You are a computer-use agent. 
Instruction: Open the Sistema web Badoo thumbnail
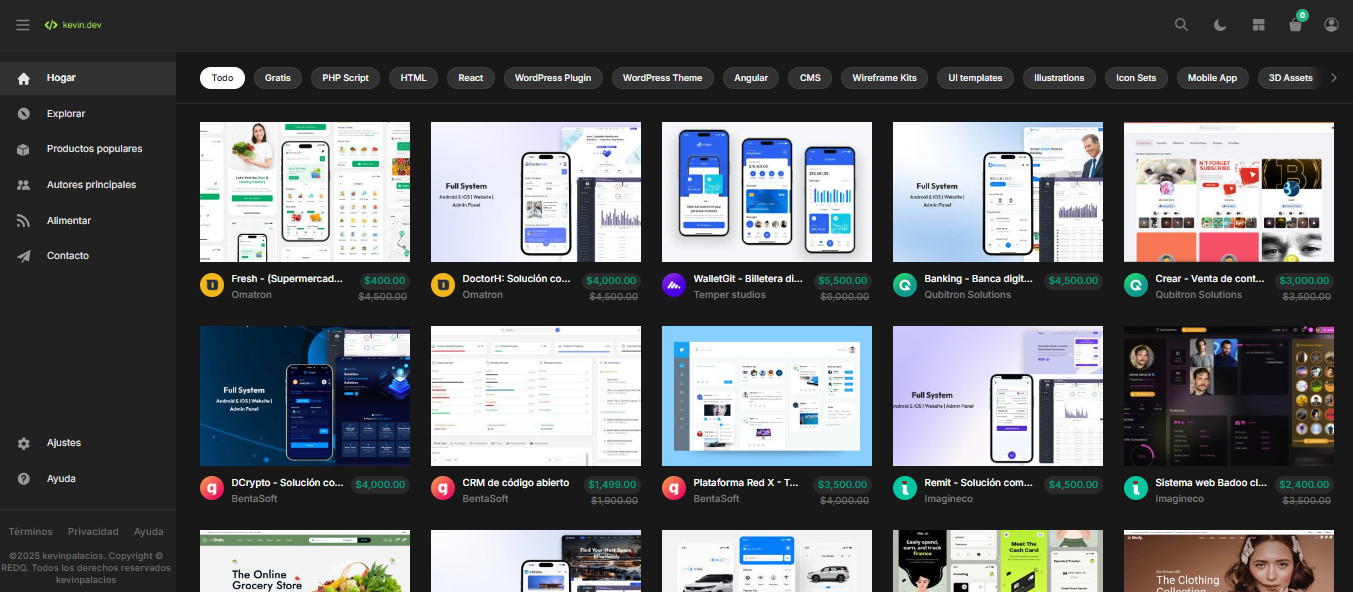tap(1229, 396)
